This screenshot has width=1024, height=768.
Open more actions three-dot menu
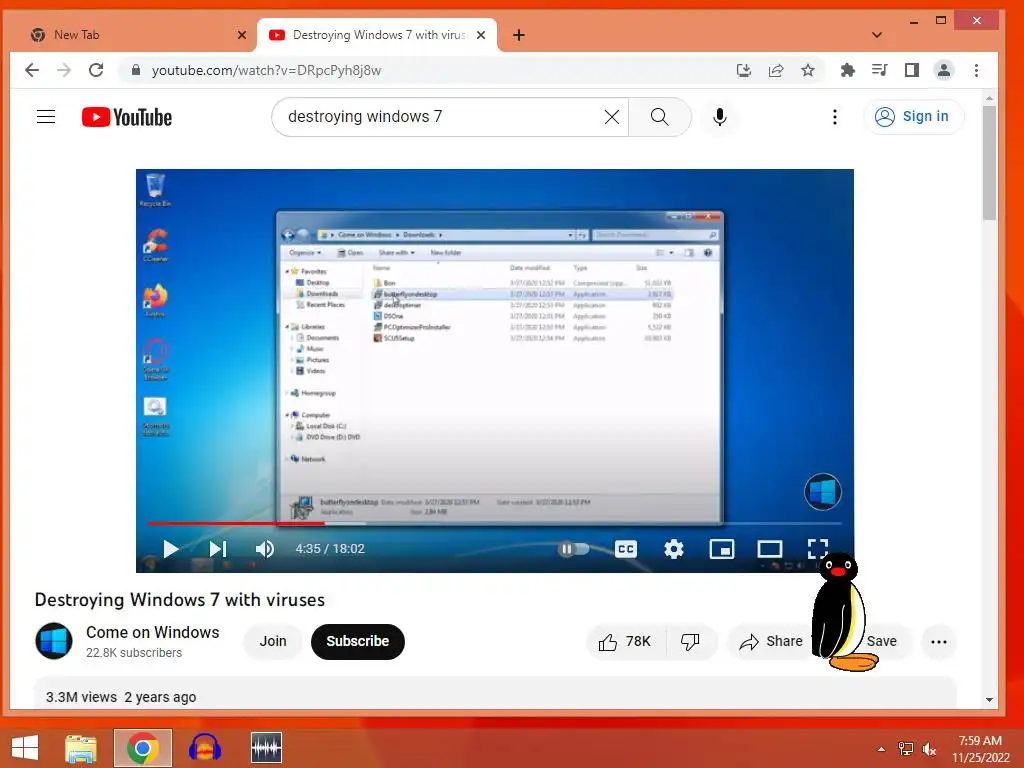(x=938, y=641)
